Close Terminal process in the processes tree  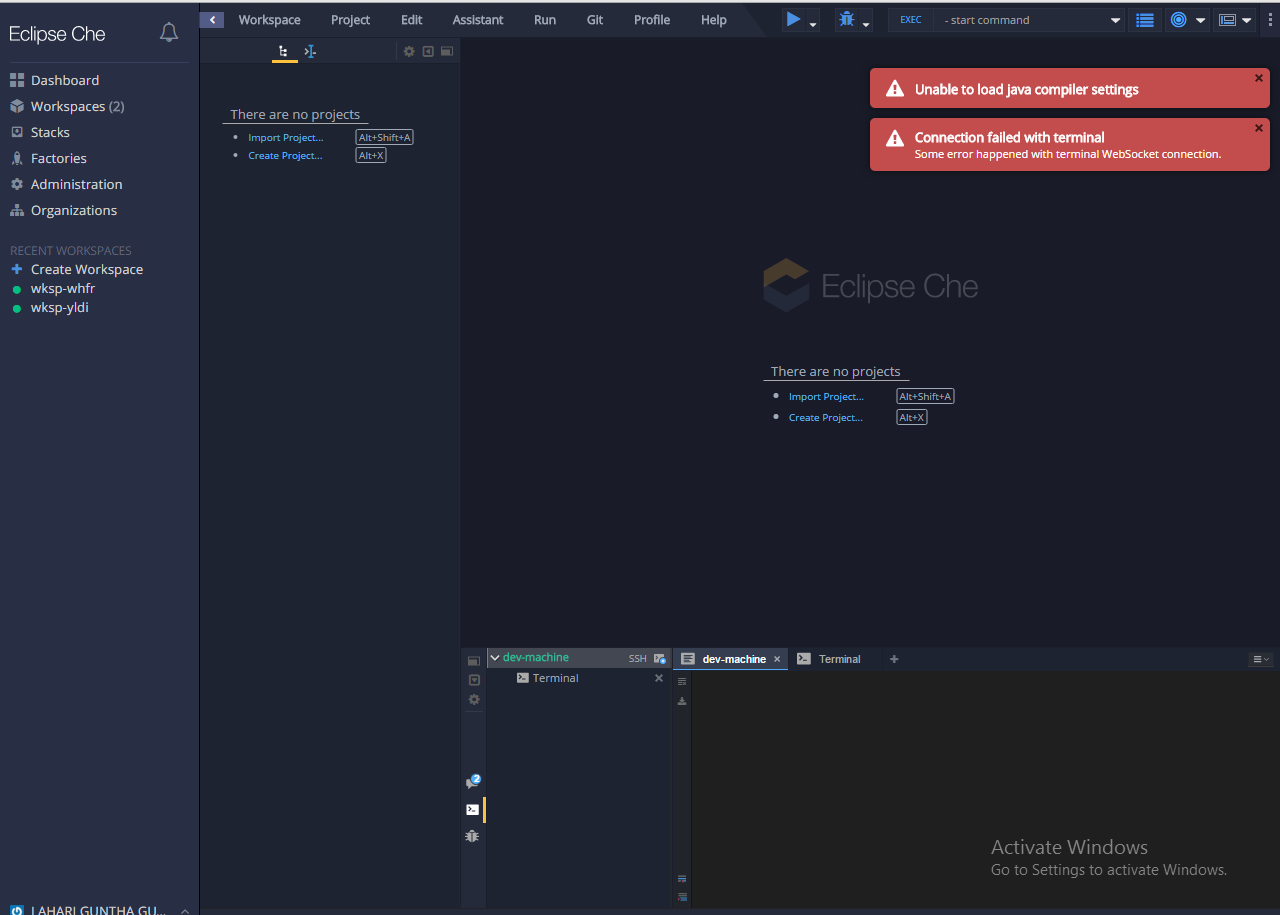[x=659, y=678]
